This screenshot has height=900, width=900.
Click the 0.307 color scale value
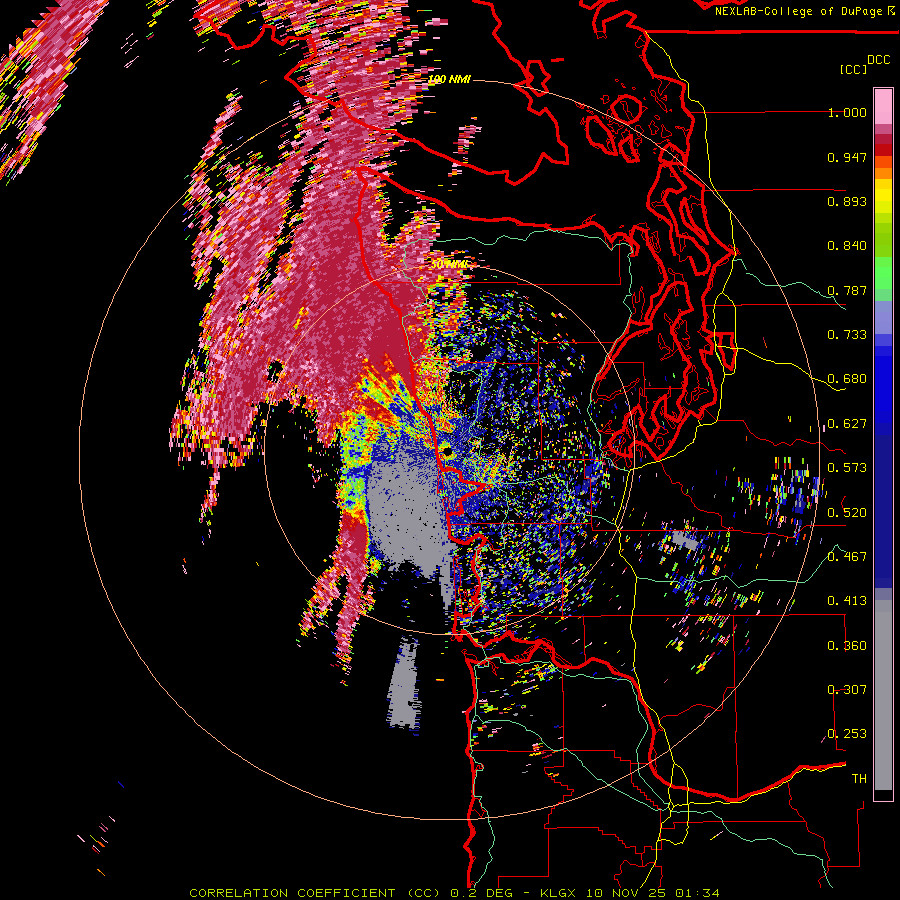point(847,689)
